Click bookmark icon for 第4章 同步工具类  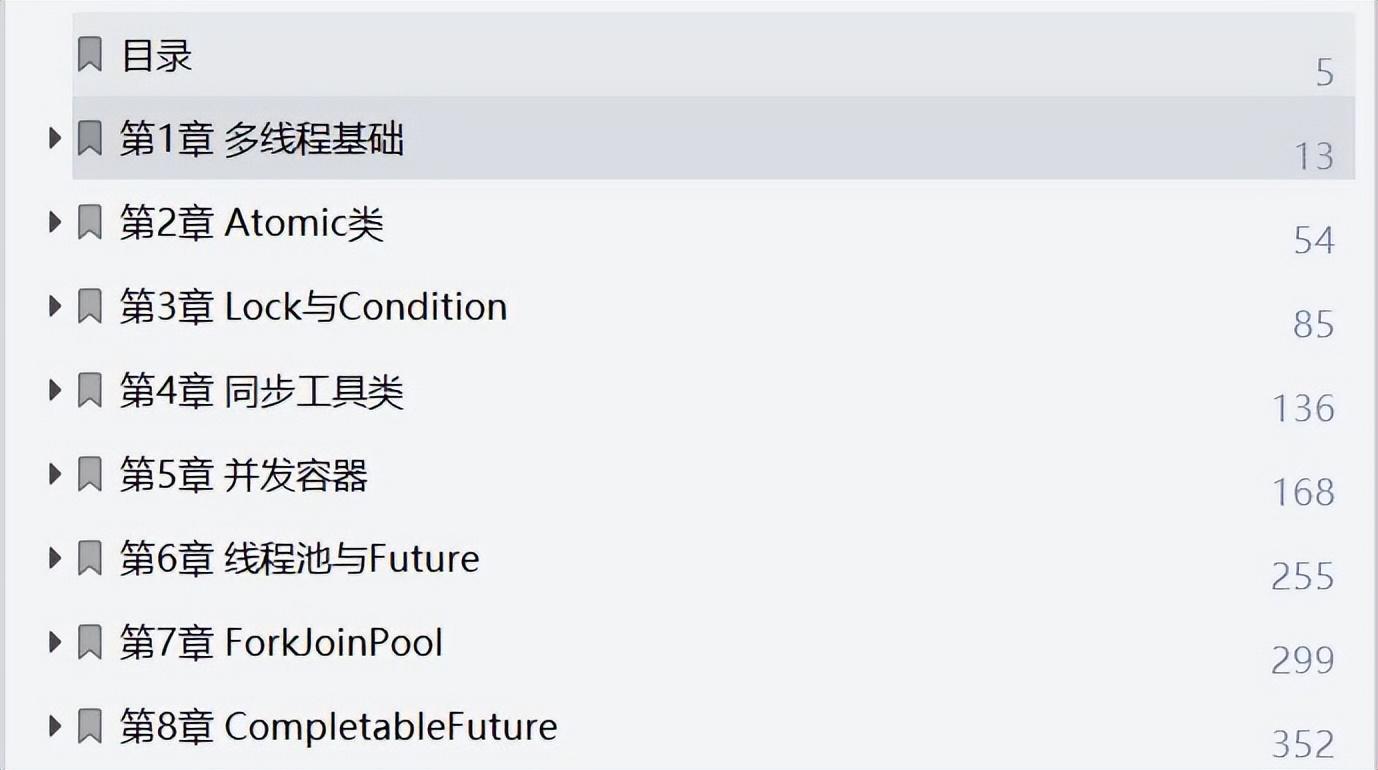90,390
